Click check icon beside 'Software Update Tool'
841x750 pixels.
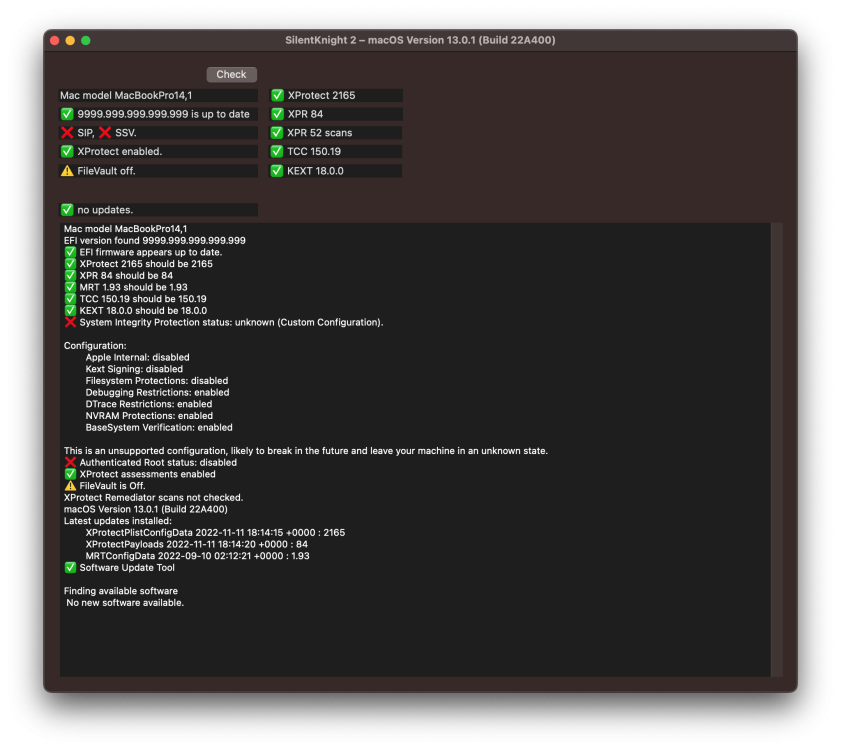(x=70, y=567)
